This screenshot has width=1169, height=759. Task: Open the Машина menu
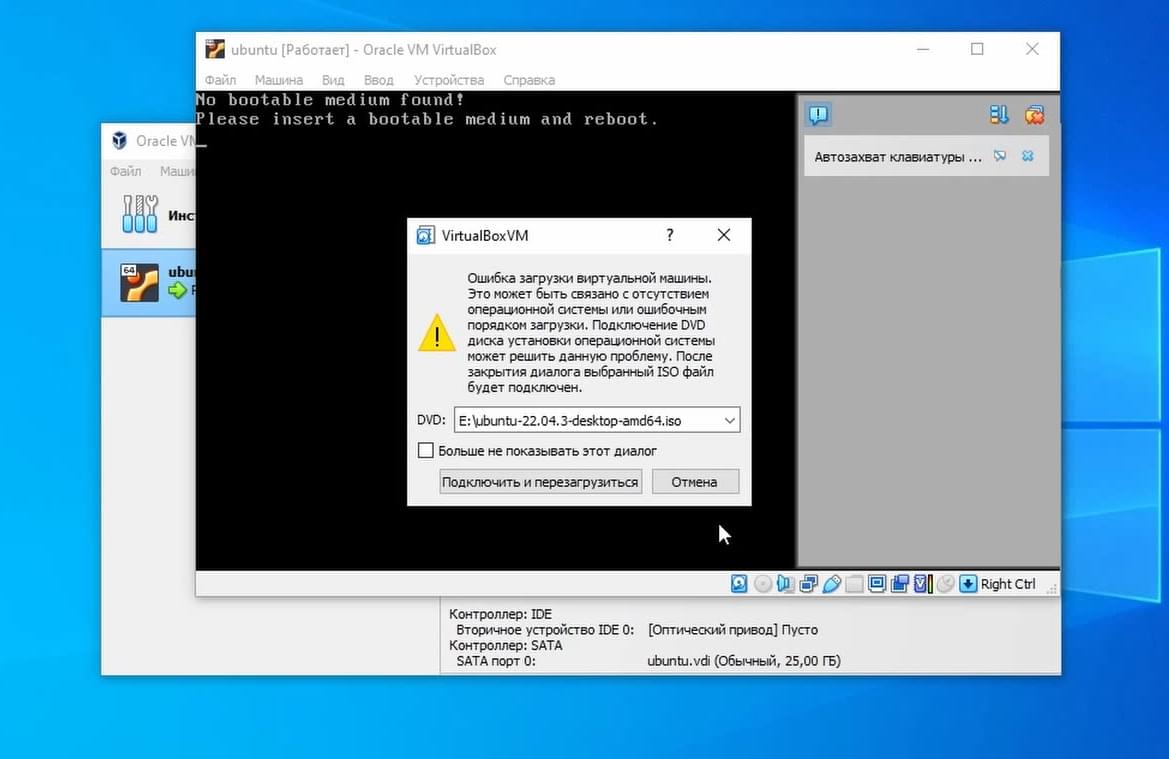tap(279, 80)
